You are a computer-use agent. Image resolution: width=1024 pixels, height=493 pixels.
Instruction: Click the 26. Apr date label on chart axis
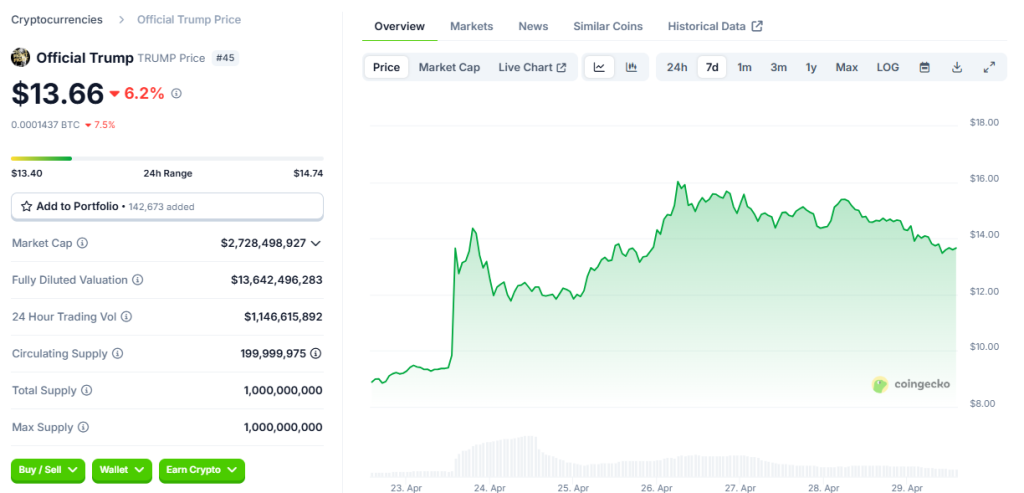point(657,488)
